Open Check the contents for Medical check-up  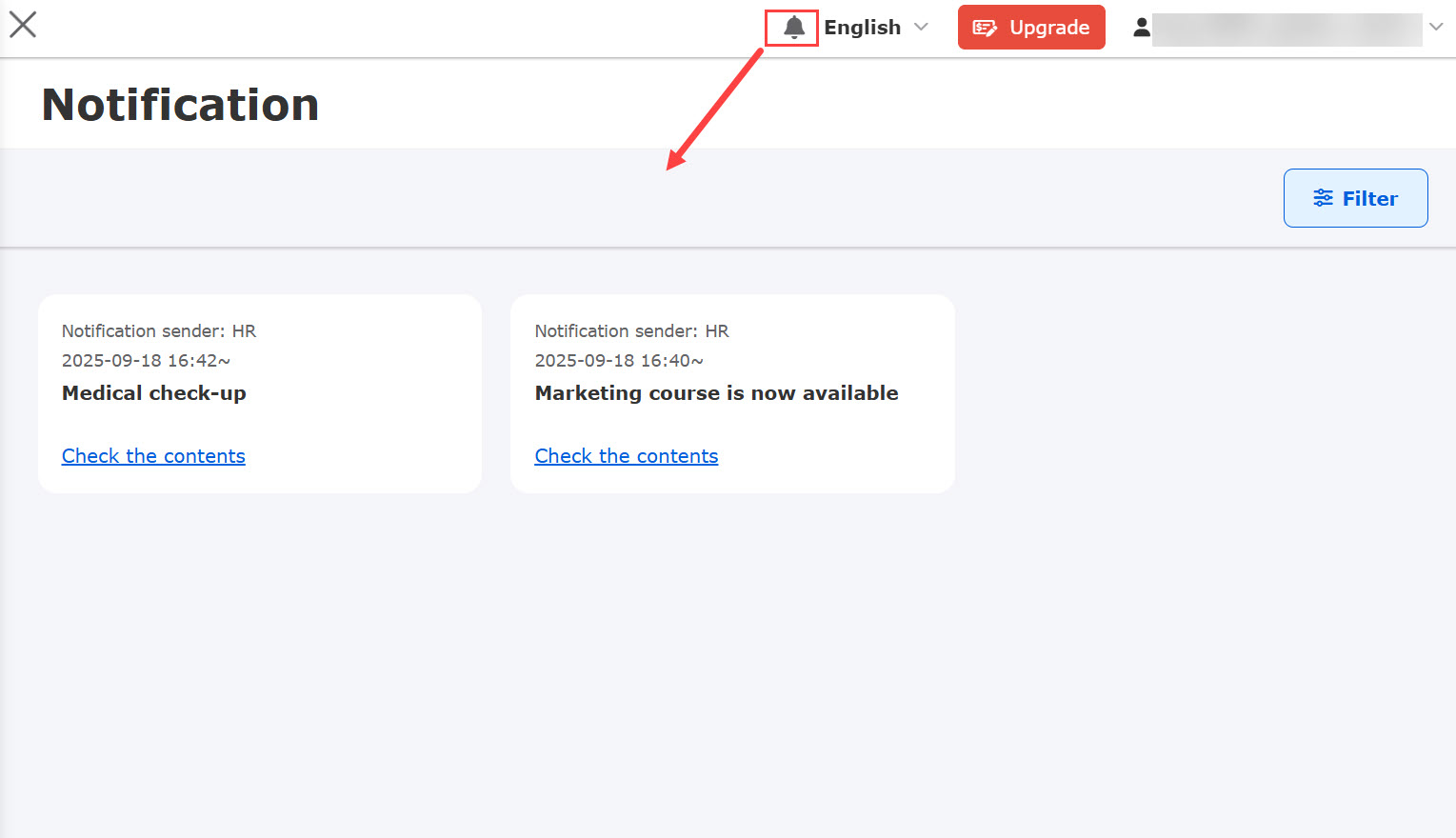tap(153, 456)
